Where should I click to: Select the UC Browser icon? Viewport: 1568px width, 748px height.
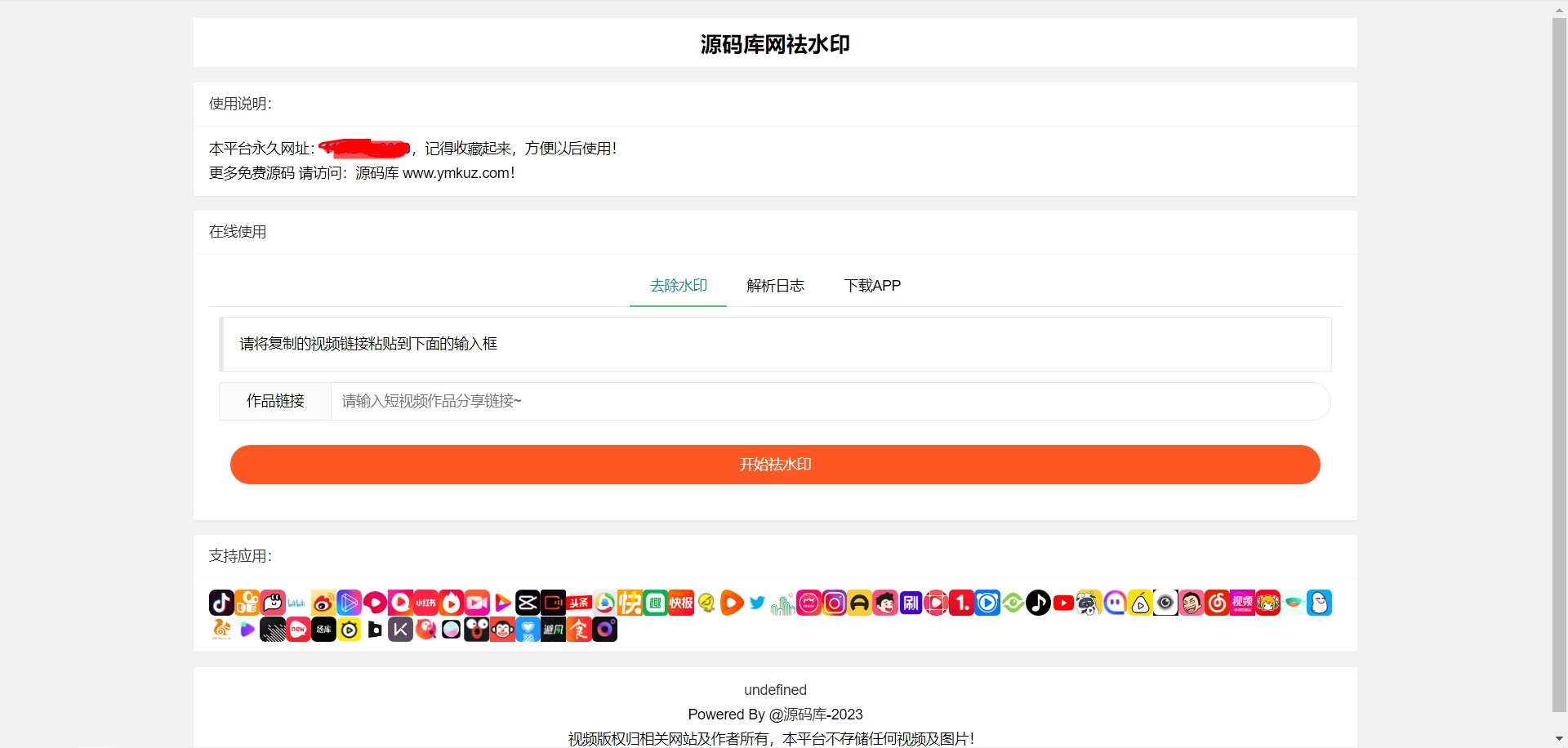coord(221,630)
